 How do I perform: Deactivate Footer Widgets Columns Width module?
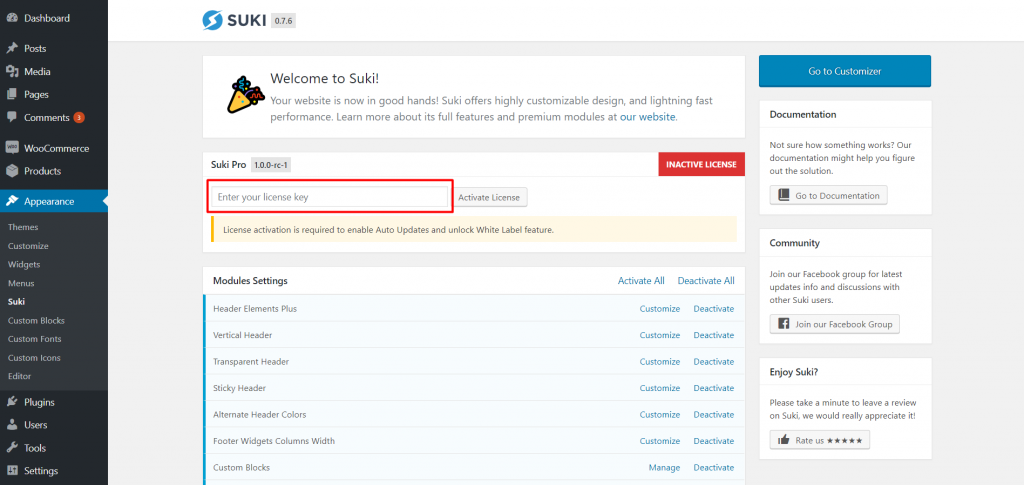click(714, 441)
